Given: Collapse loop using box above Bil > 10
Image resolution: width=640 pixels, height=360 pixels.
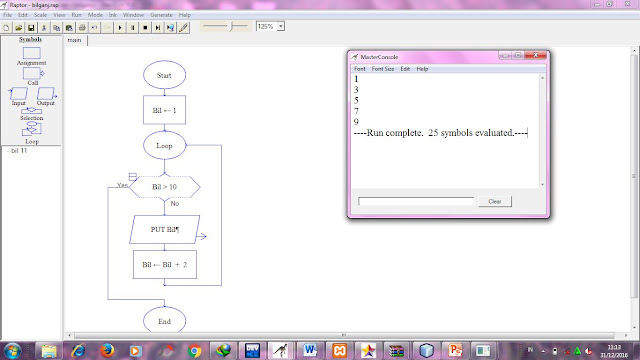Looking at the screenshot, I should pyautogui.click(x=133, y=177).
